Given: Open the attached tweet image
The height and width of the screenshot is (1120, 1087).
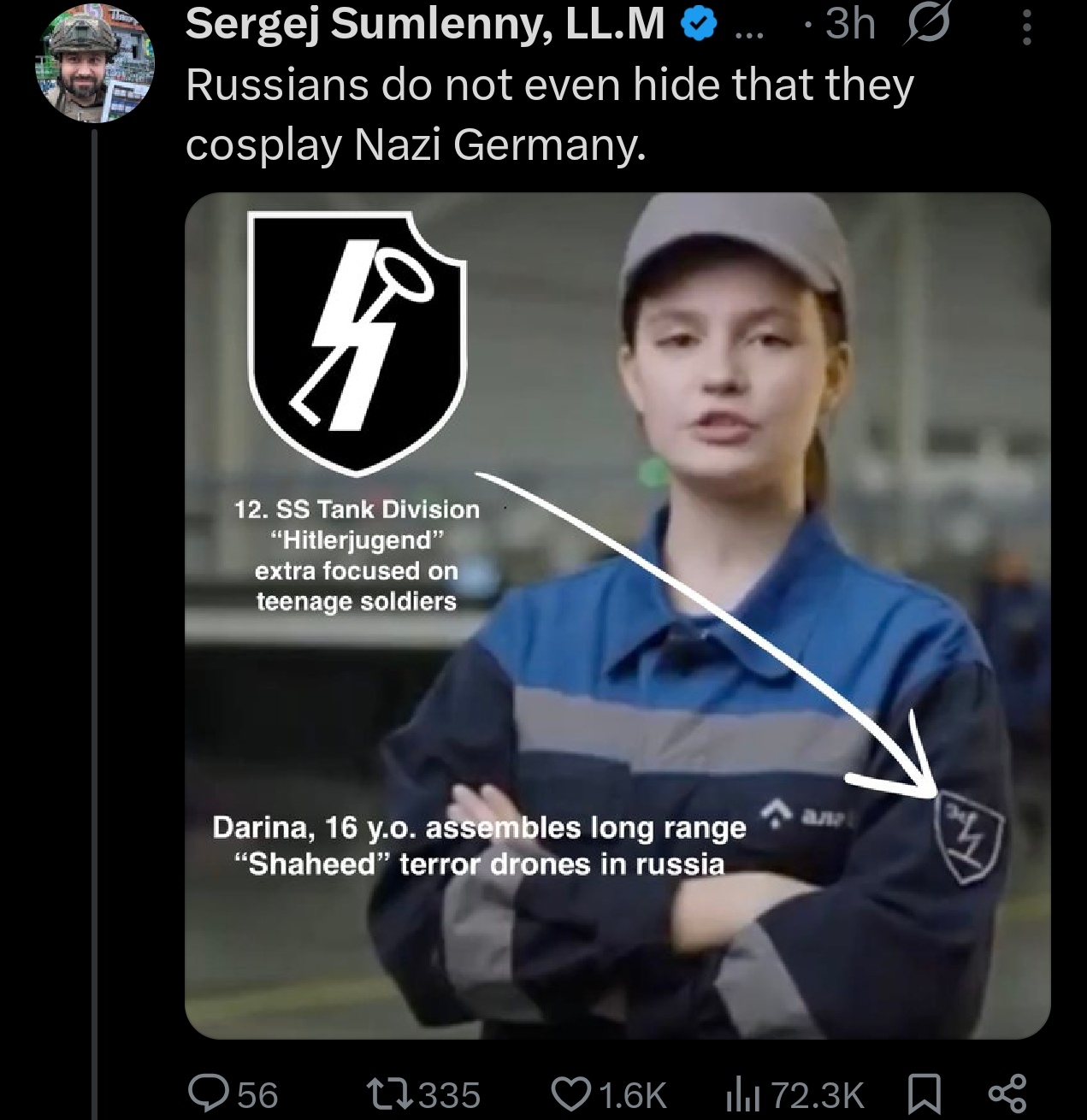Looking at the screenshot, I should (x=617, y=615).
